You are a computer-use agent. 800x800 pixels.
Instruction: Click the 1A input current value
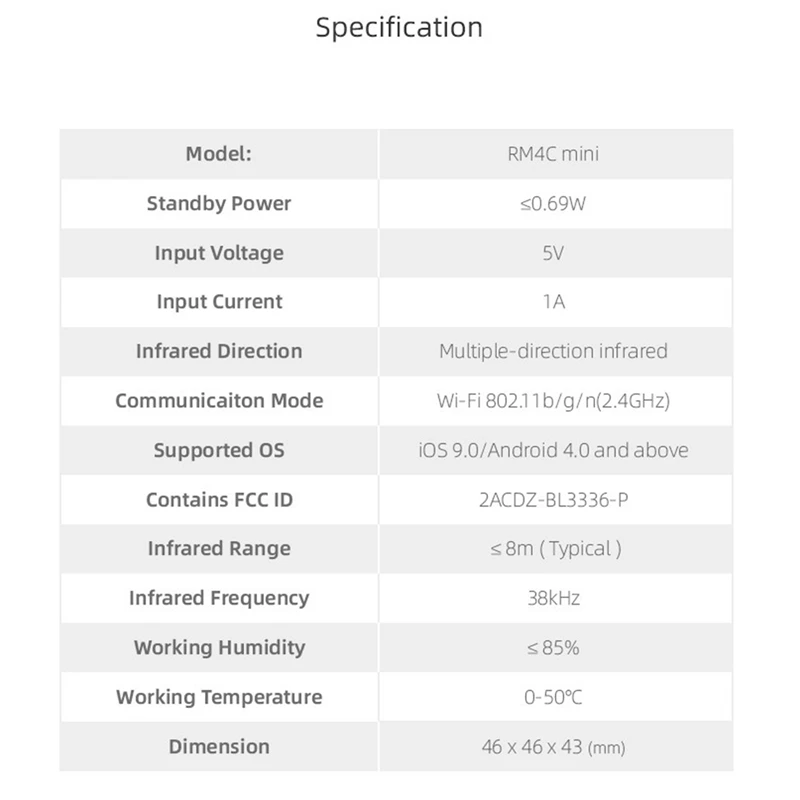pos(553,302)
